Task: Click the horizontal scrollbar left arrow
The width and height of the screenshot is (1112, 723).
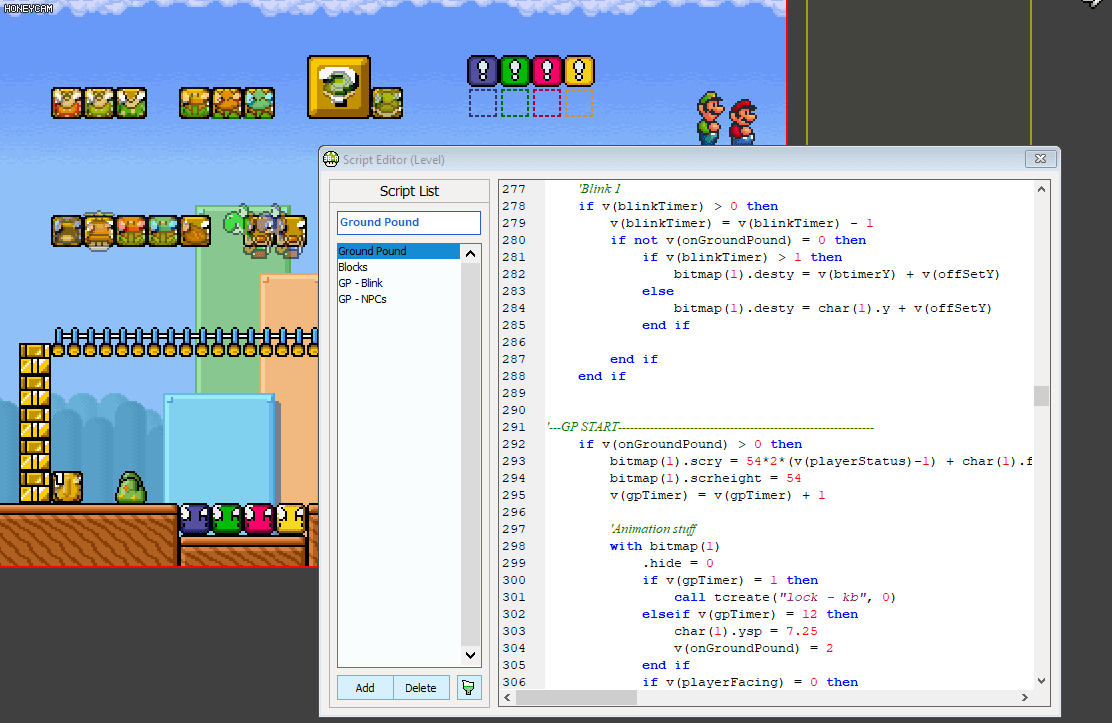Action: (507, 697)
